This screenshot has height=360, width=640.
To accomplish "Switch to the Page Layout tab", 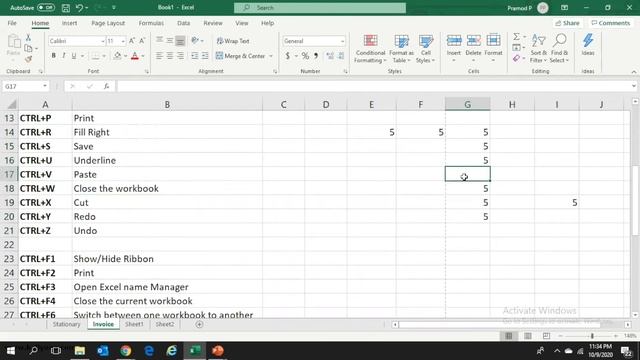I will click(108, 23).
